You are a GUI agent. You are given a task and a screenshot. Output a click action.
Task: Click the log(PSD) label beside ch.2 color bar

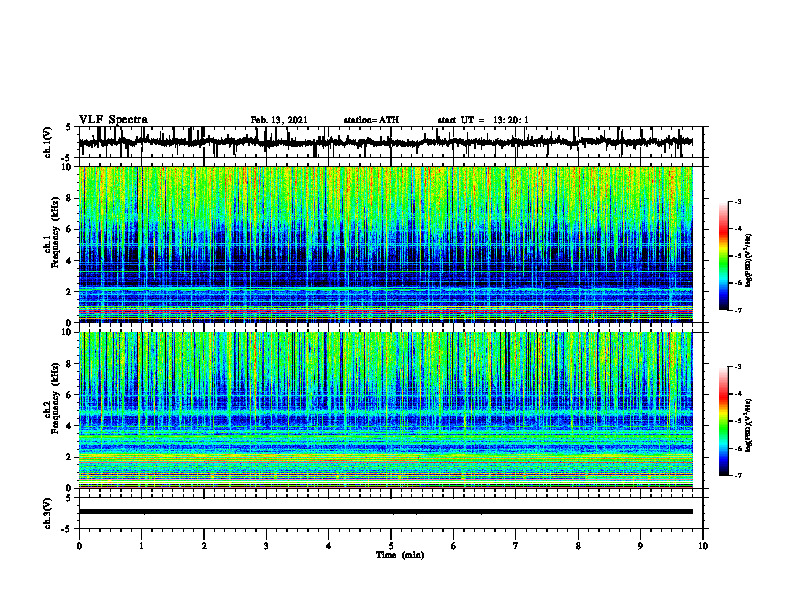(x=749, y=426)
